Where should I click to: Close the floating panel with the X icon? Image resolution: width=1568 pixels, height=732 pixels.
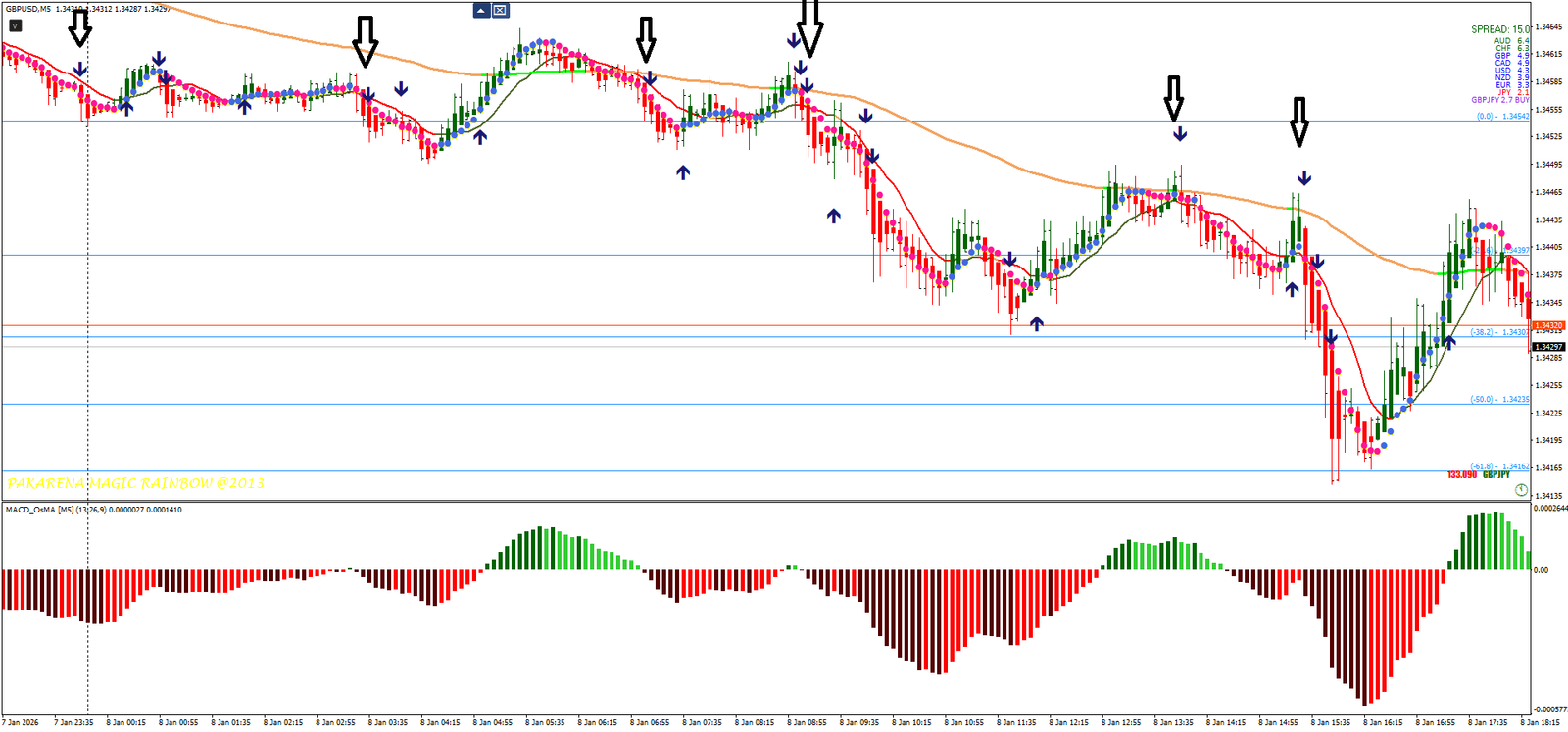coord(500,11)
